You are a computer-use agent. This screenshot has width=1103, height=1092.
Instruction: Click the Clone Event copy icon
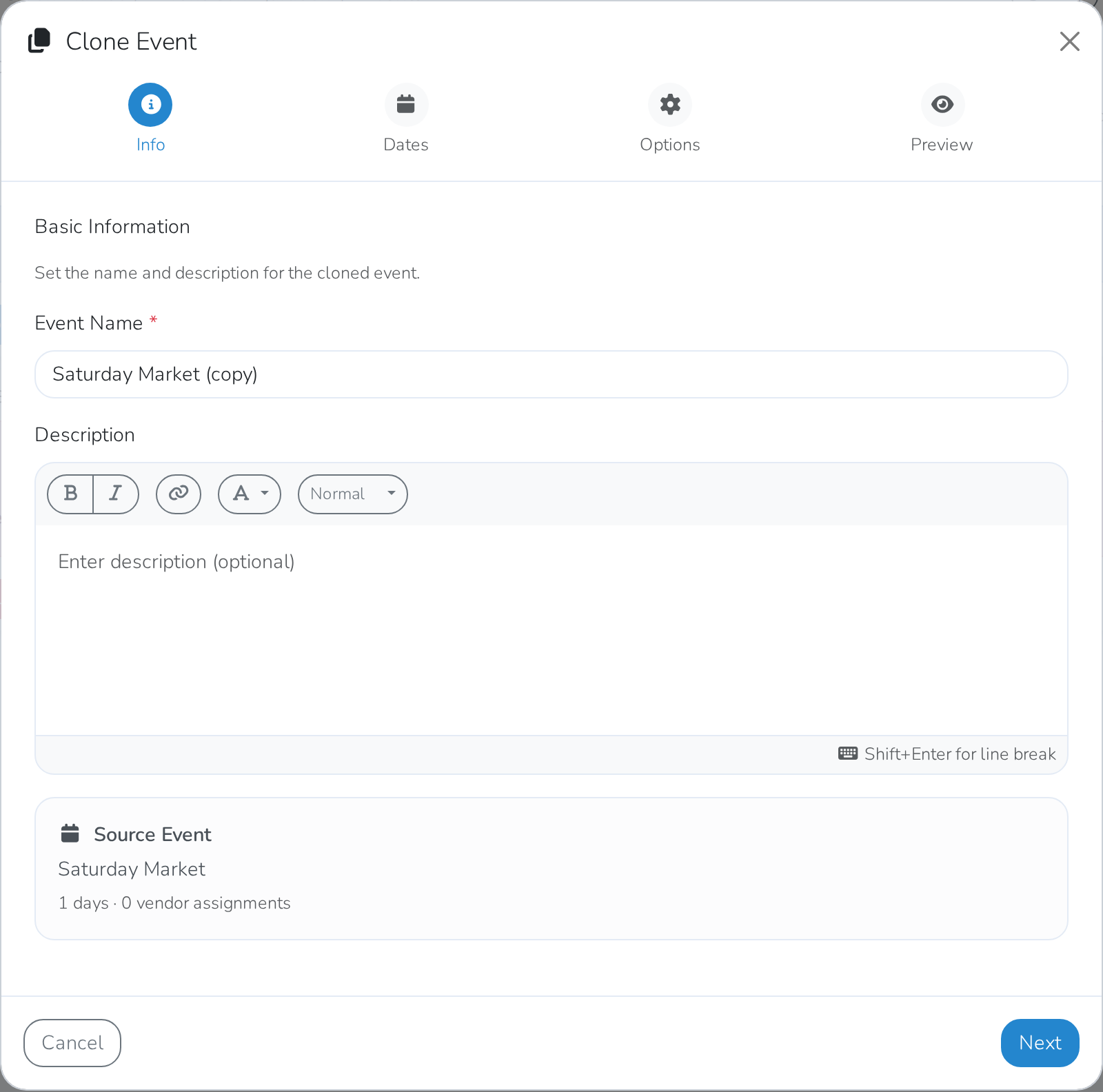pyautogui.click(x=39, y=41)
